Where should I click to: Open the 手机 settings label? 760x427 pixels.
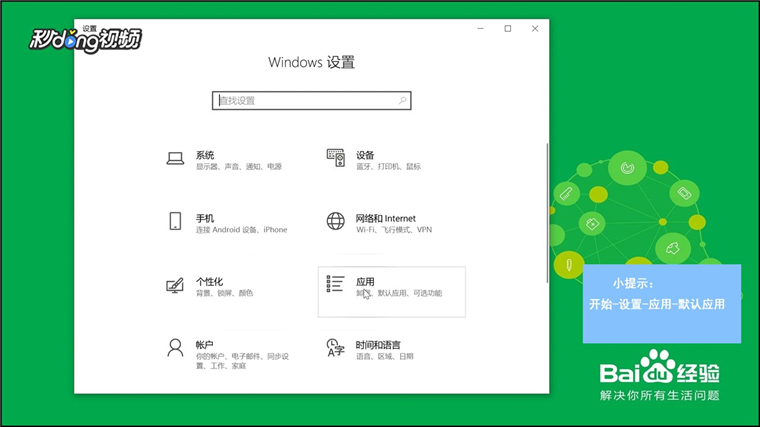205,219
